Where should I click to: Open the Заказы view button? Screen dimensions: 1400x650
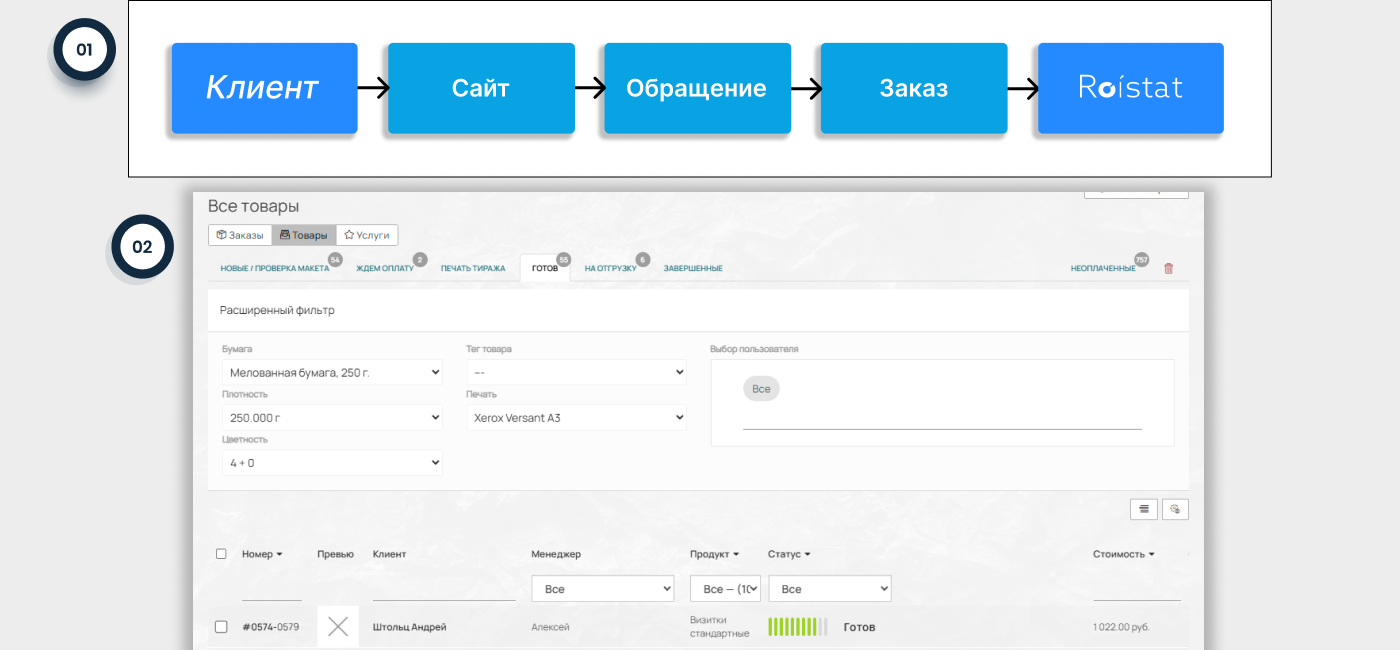[240, 235]
